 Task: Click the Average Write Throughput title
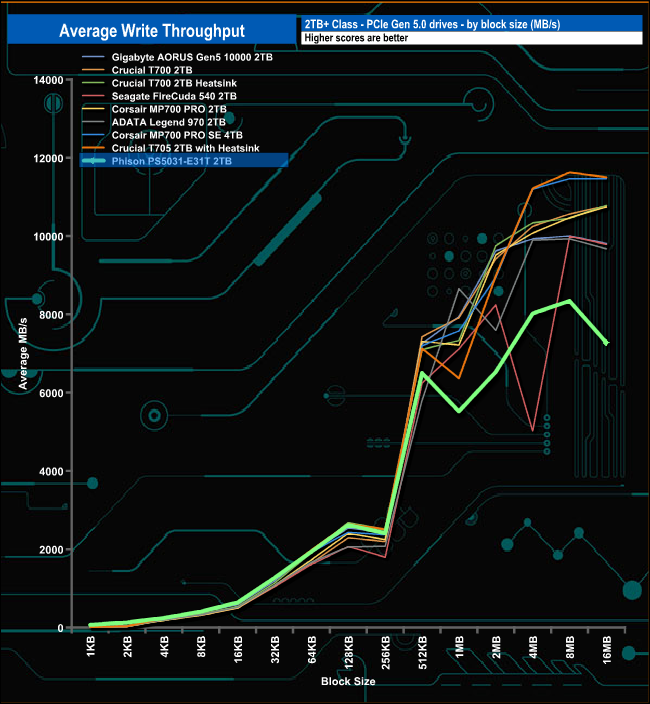point(152,31)
